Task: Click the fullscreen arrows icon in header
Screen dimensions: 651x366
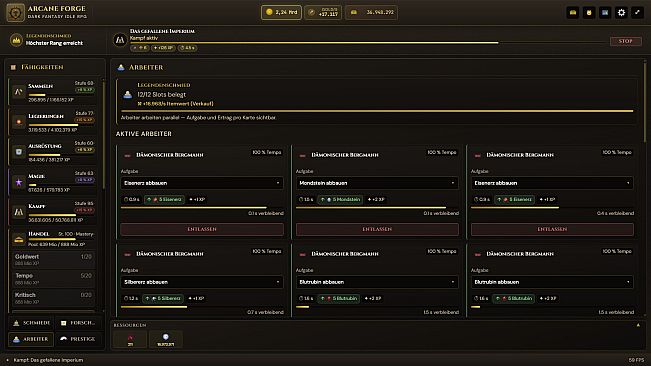Action: click(x=637, y=12)
